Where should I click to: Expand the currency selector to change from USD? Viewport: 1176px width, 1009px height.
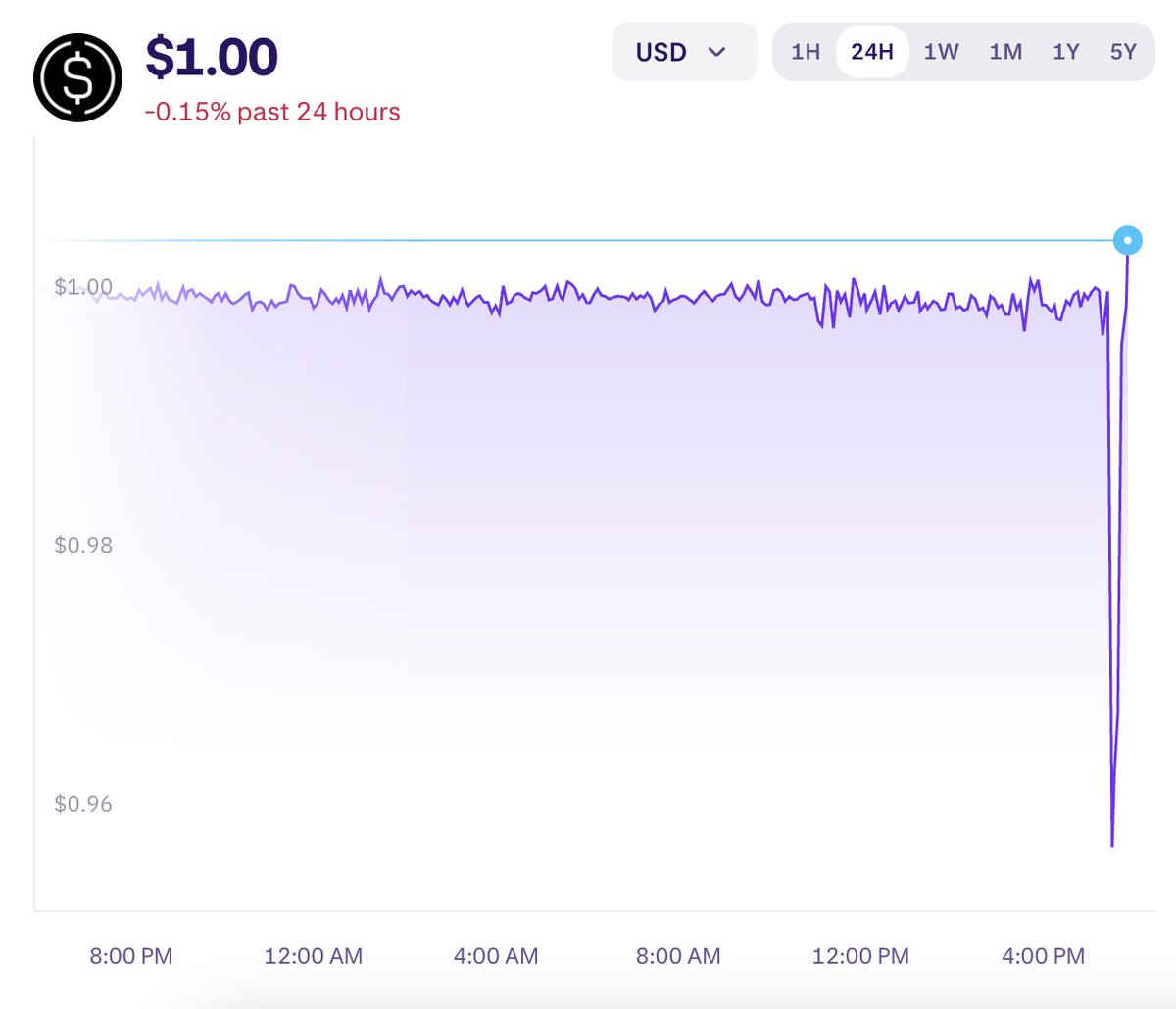684,53
